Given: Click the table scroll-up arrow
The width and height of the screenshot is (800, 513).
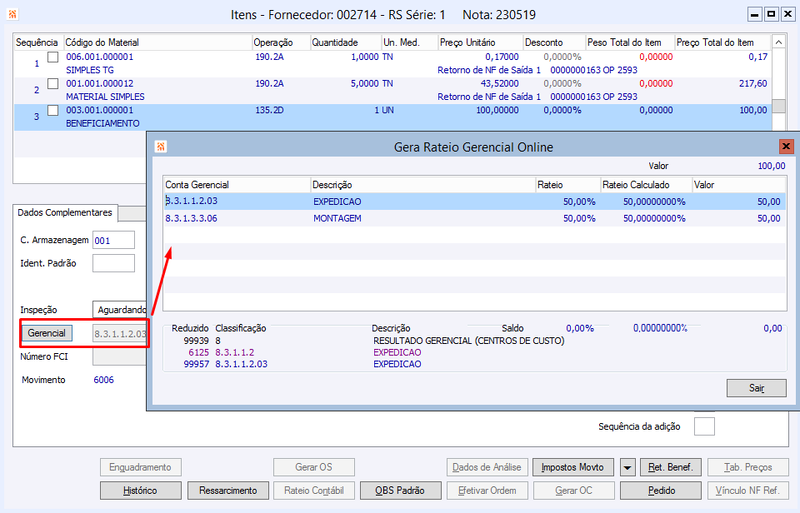Looking at the screenshot, I should coord(779,42).
